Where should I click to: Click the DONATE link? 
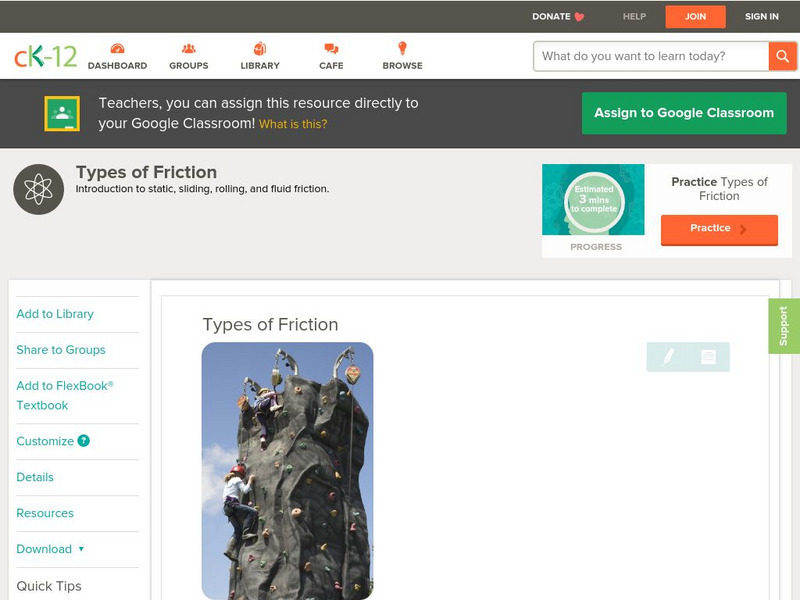click(551, 17)
